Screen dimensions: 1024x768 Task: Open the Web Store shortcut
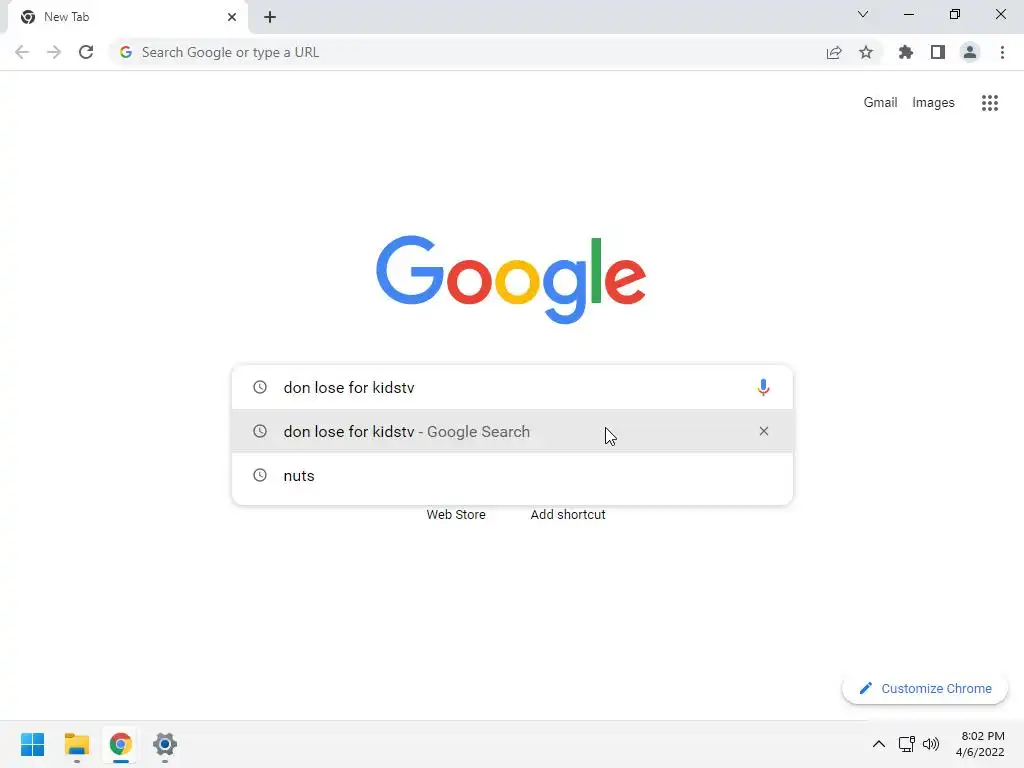click(x=456, y=515)
